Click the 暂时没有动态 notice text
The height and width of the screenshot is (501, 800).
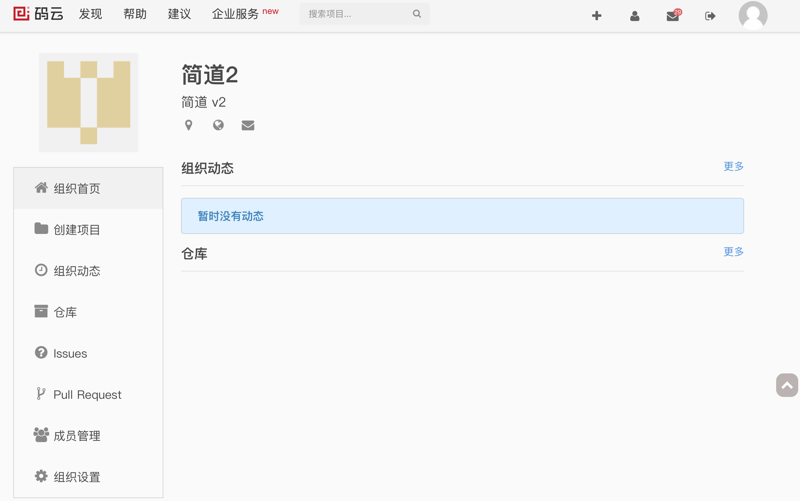[x=231, y=216]
